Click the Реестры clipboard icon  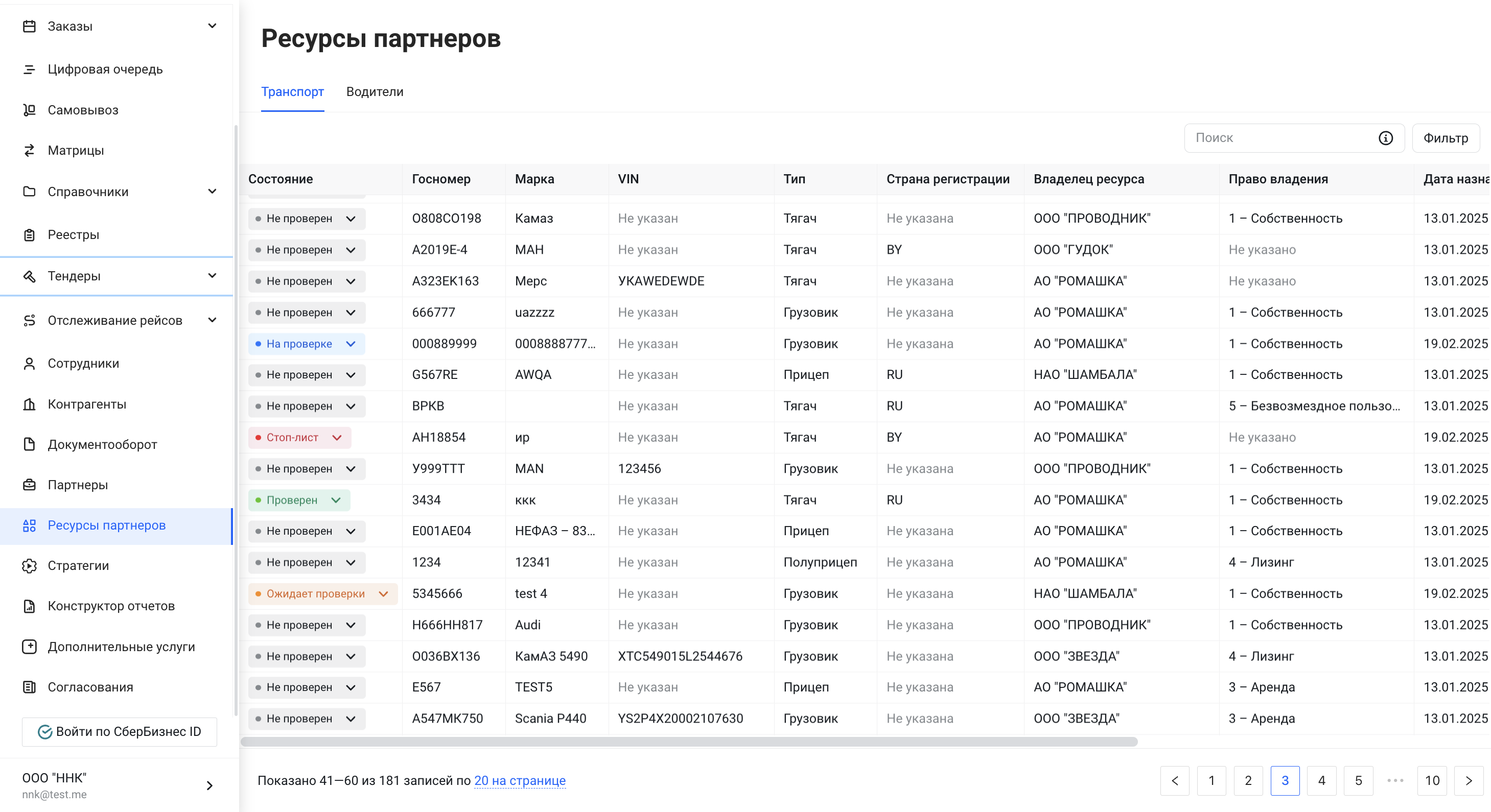tap(29, 235)
